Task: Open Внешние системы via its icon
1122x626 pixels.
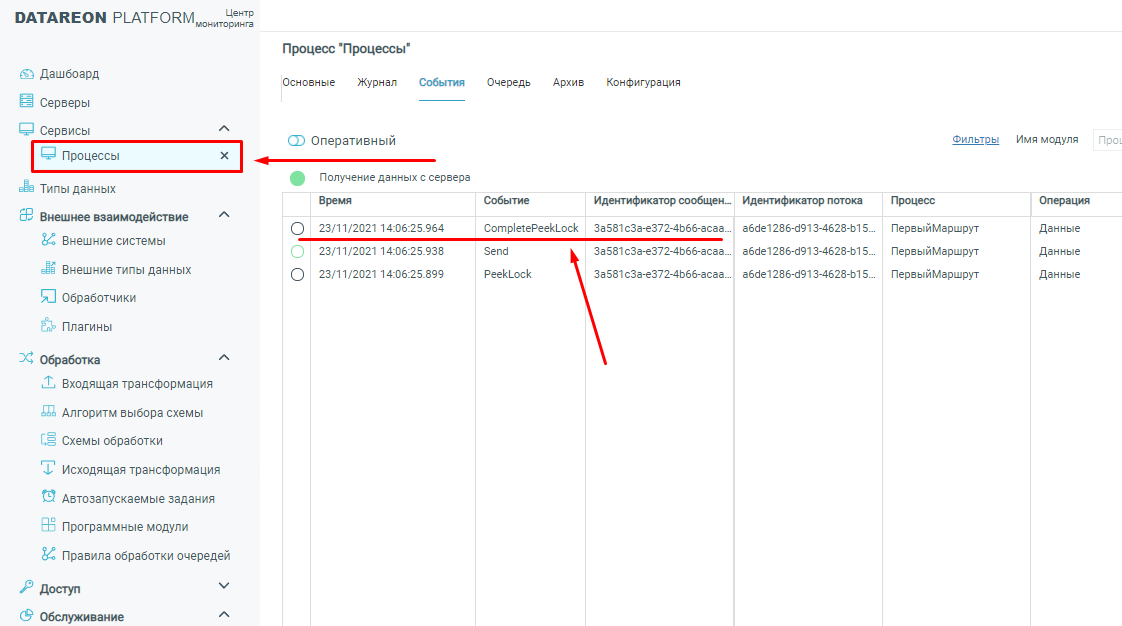Action: pyautogui.click(x=48, y=240)
